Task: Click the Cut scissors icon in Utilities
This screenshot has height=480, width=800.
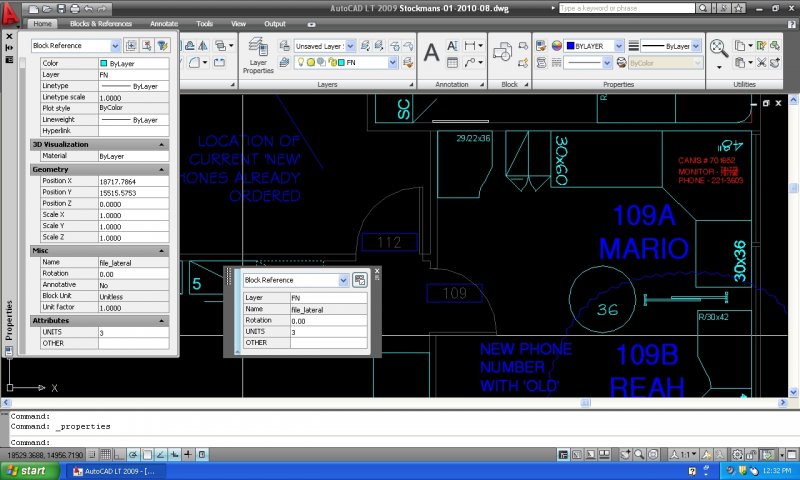Action: click(x=761, y=62)
